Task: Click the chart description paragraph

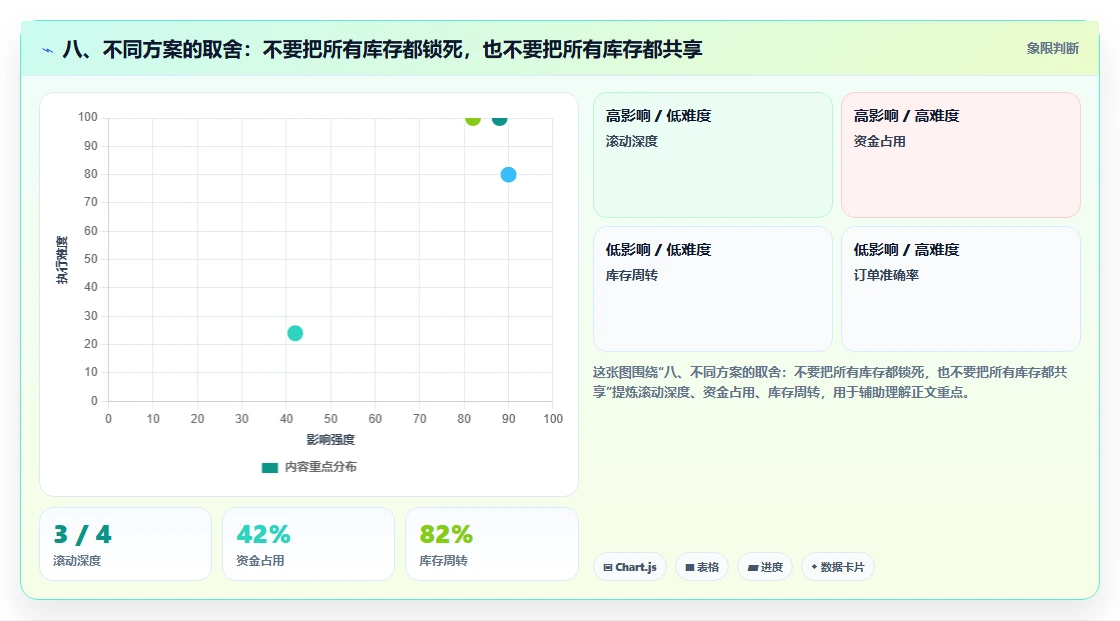Action: (829, 382)
